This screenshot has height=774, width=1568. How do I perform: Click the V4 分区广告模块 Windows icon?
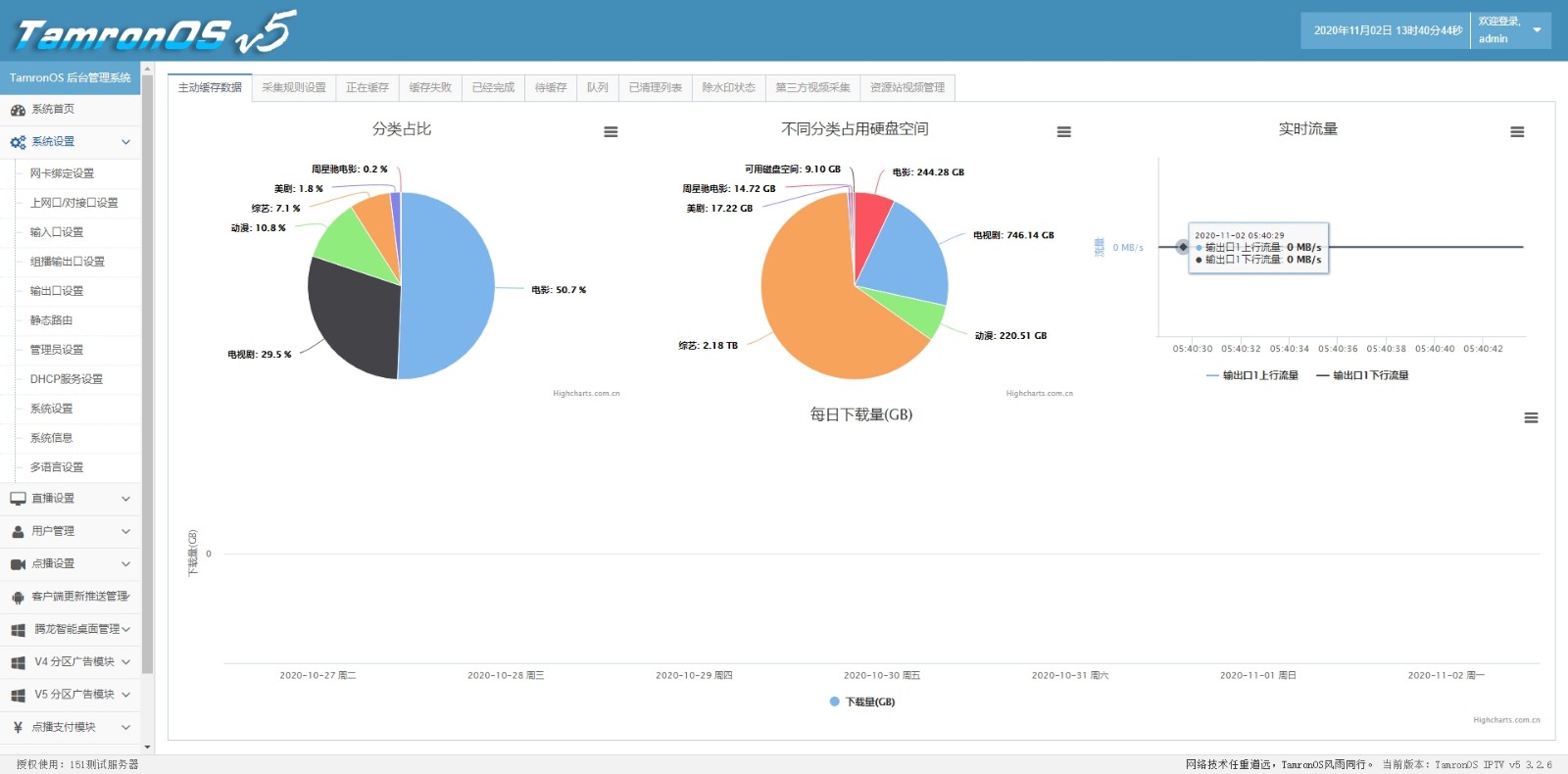18,662
